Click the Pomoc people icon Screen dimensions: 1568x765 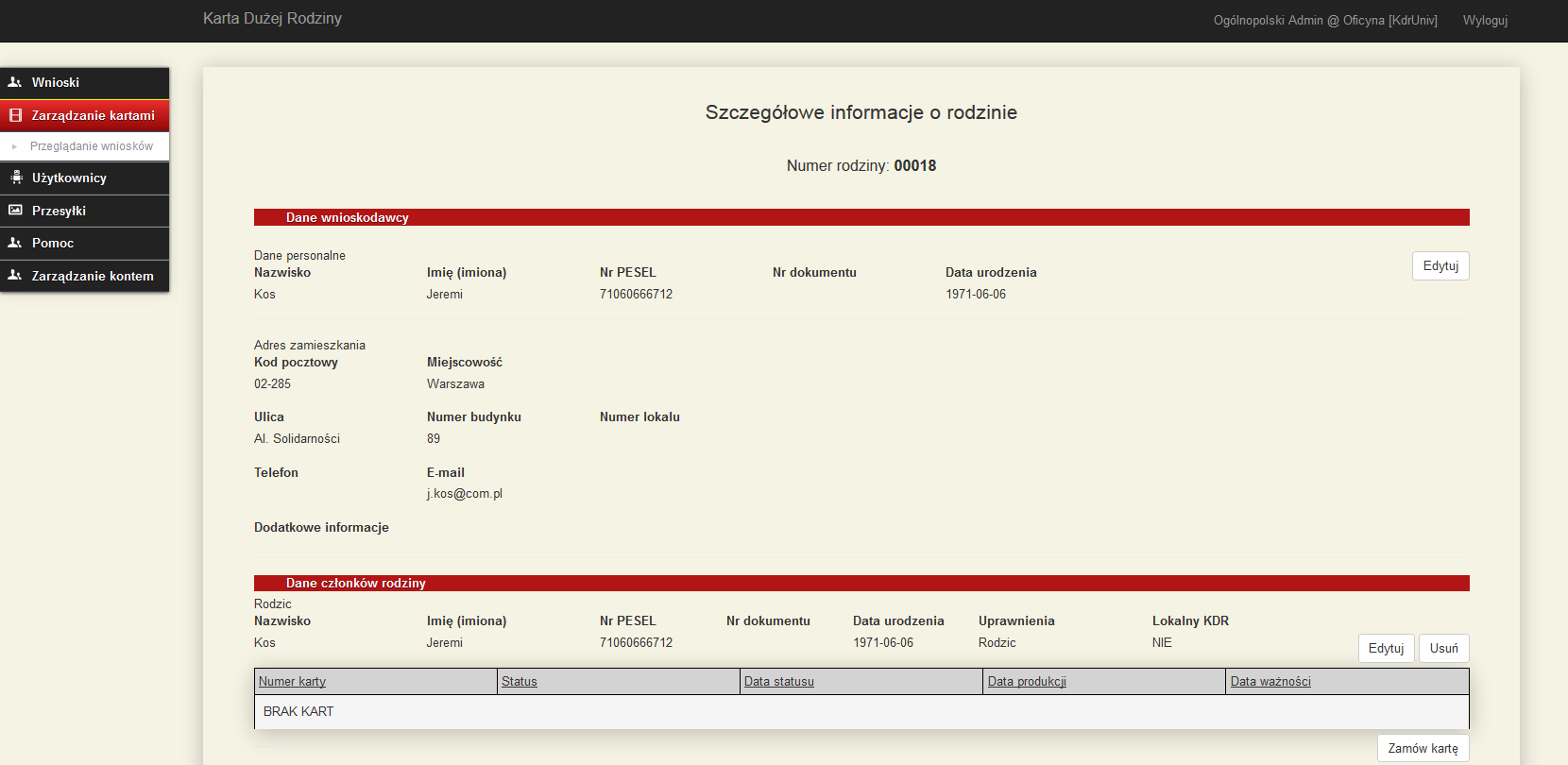pos(15,243)
